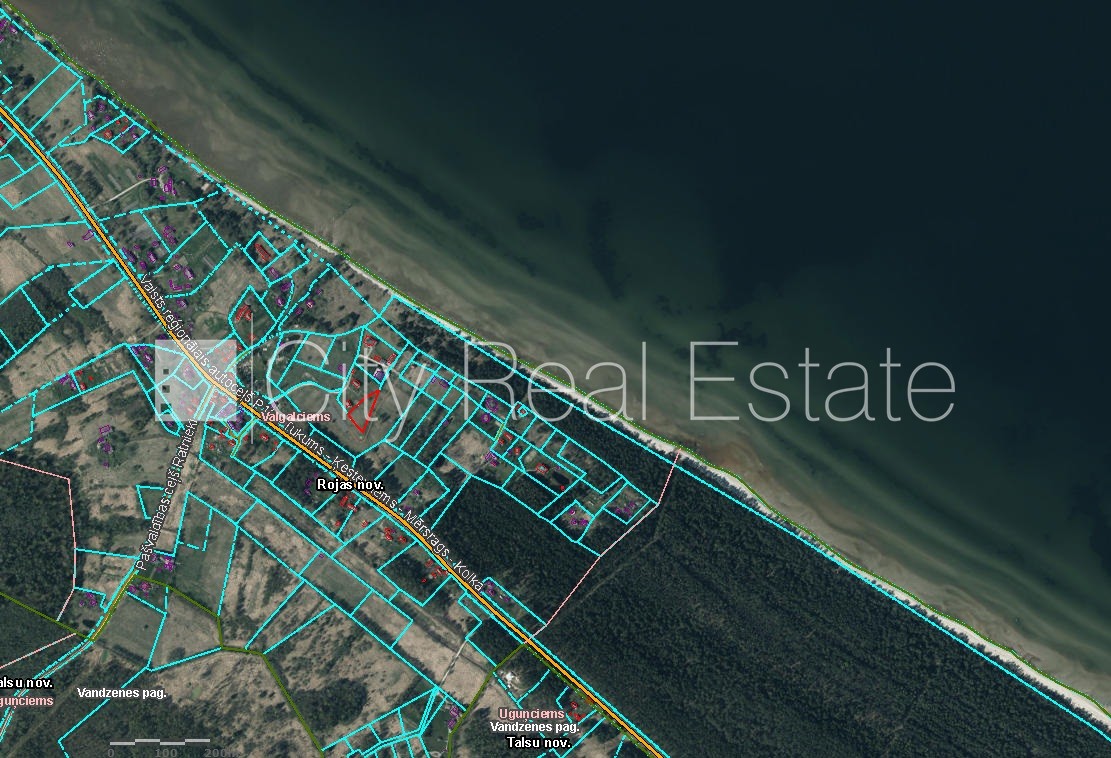Click Vandzenes pag. label below Uguncierms
The height and width of the screenshot is (758, 1111).
(x=530, y=727)
